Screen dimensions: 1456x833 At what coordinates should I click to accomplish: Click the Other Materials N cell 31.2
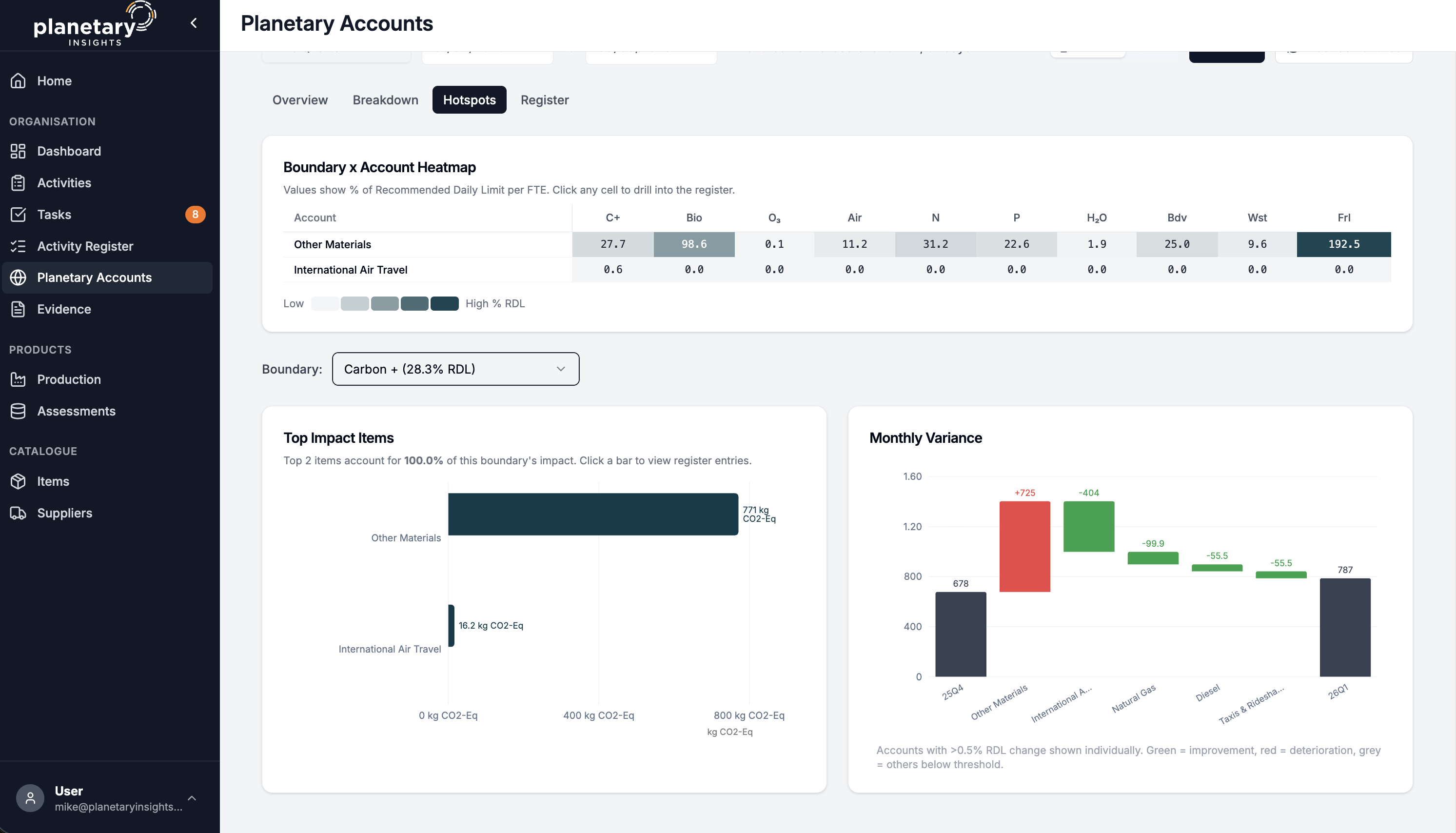(935, 244)
